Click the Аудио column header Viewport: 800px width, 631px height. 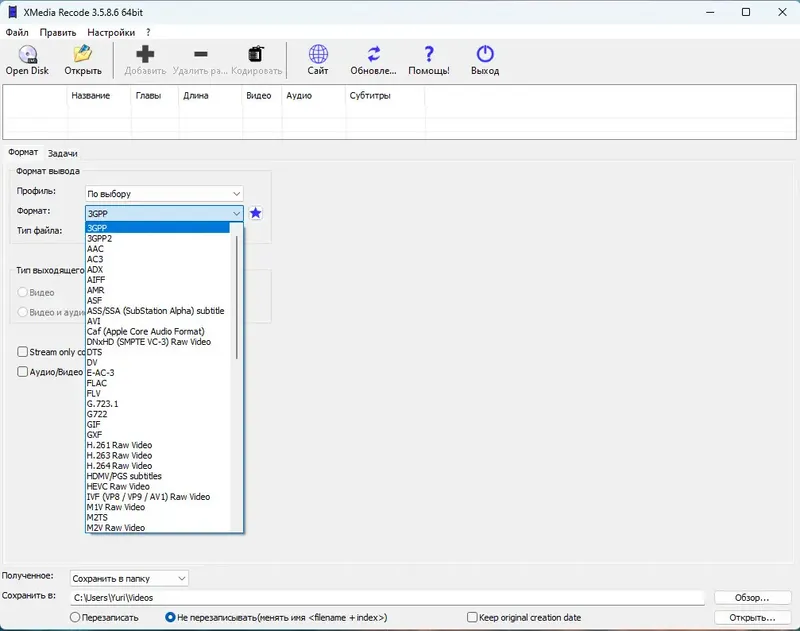[314, 95]
